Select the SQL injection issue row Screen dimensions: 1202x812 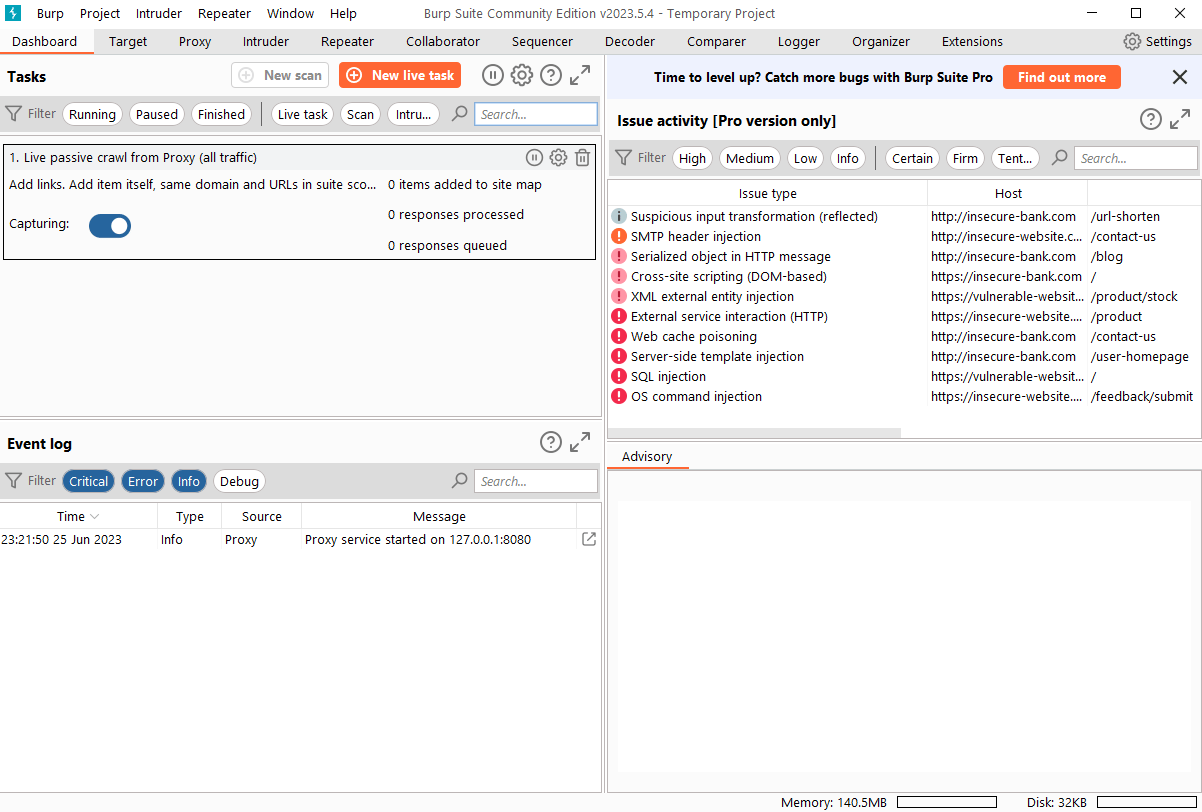point(904,377)
